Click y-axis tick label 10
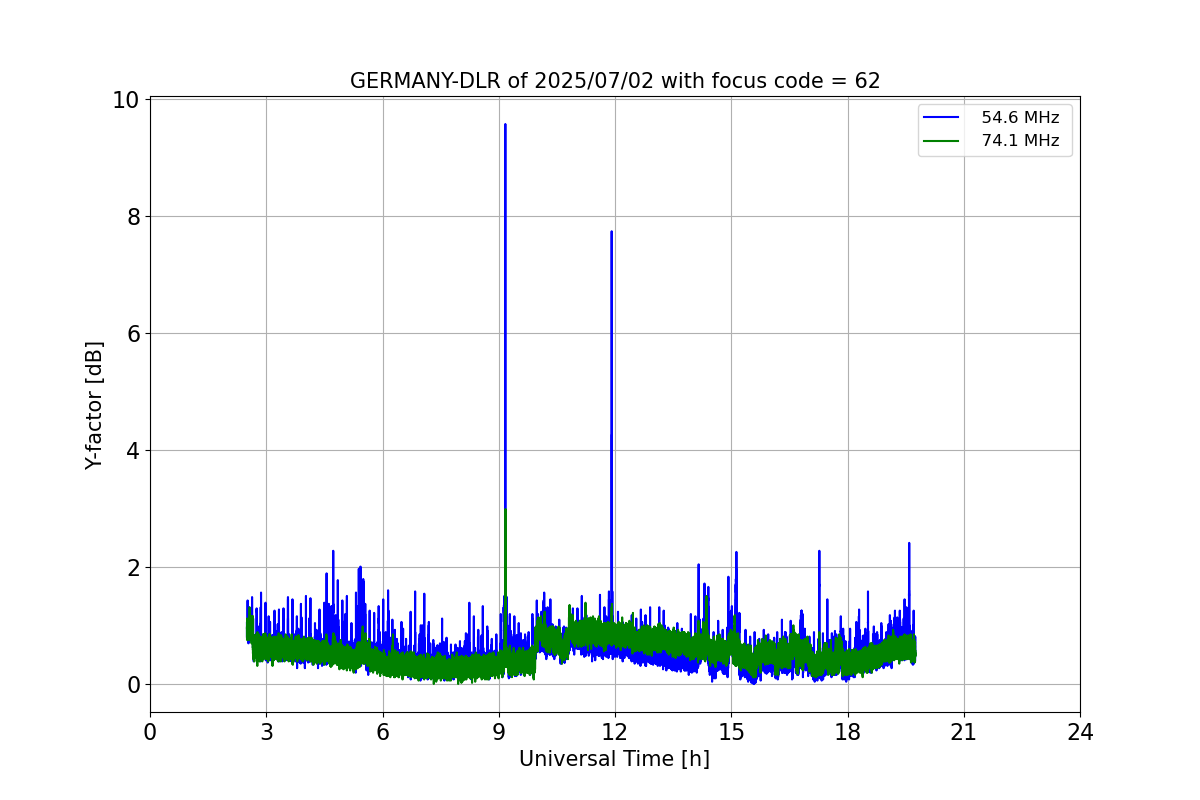Screen dimensions: 1200x800 pos(126,100)
